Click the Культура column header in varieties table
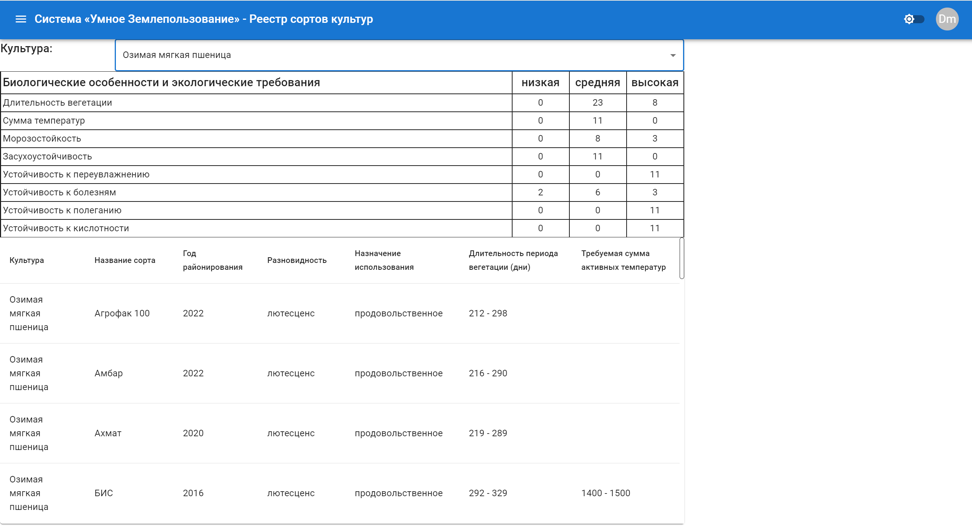Image resolution: width=972 pixels, height=531 pixels. coord(27,260)
